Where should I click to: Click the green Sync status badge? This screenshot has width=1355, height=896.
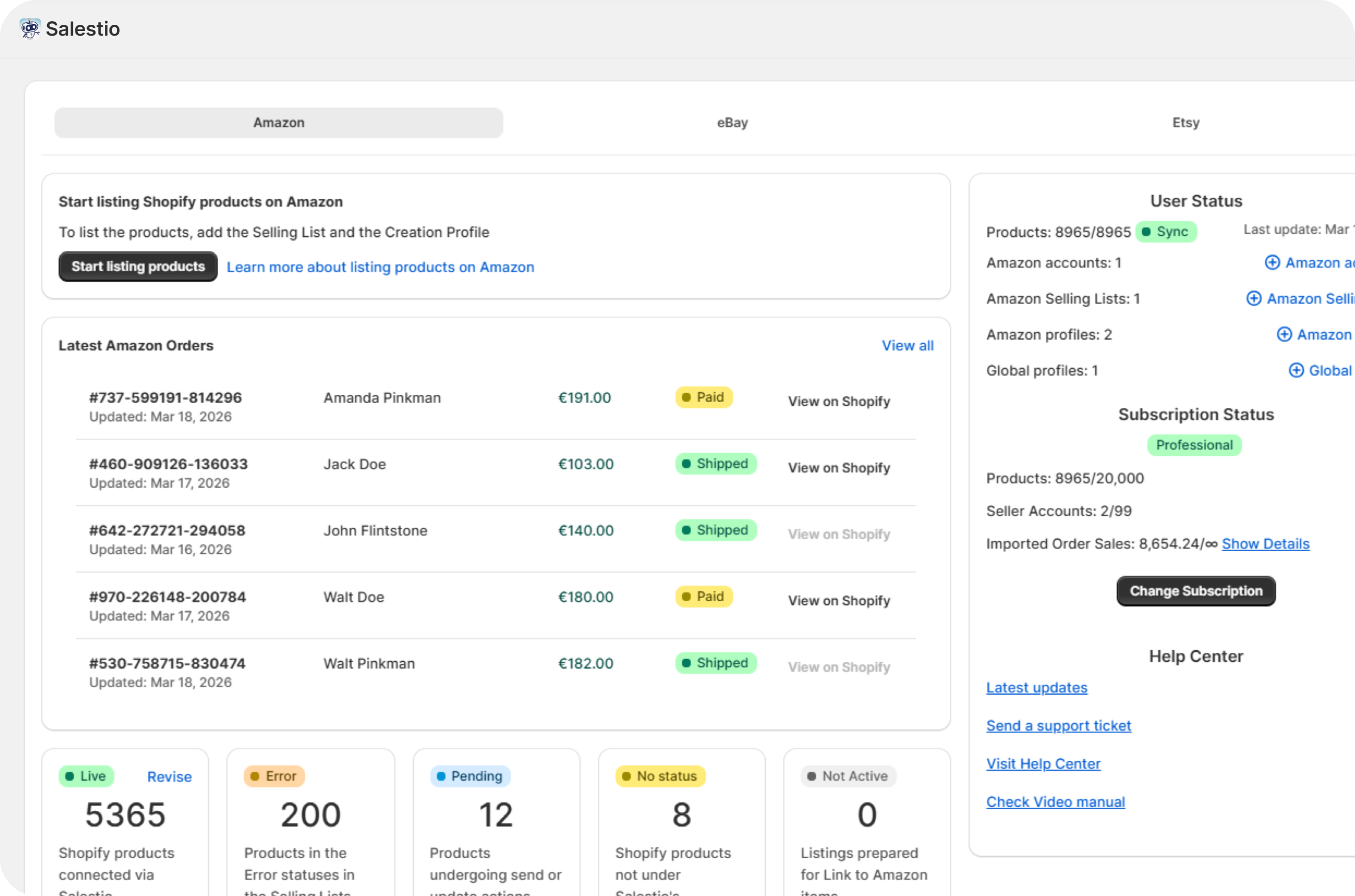[x=1165, y=232]
